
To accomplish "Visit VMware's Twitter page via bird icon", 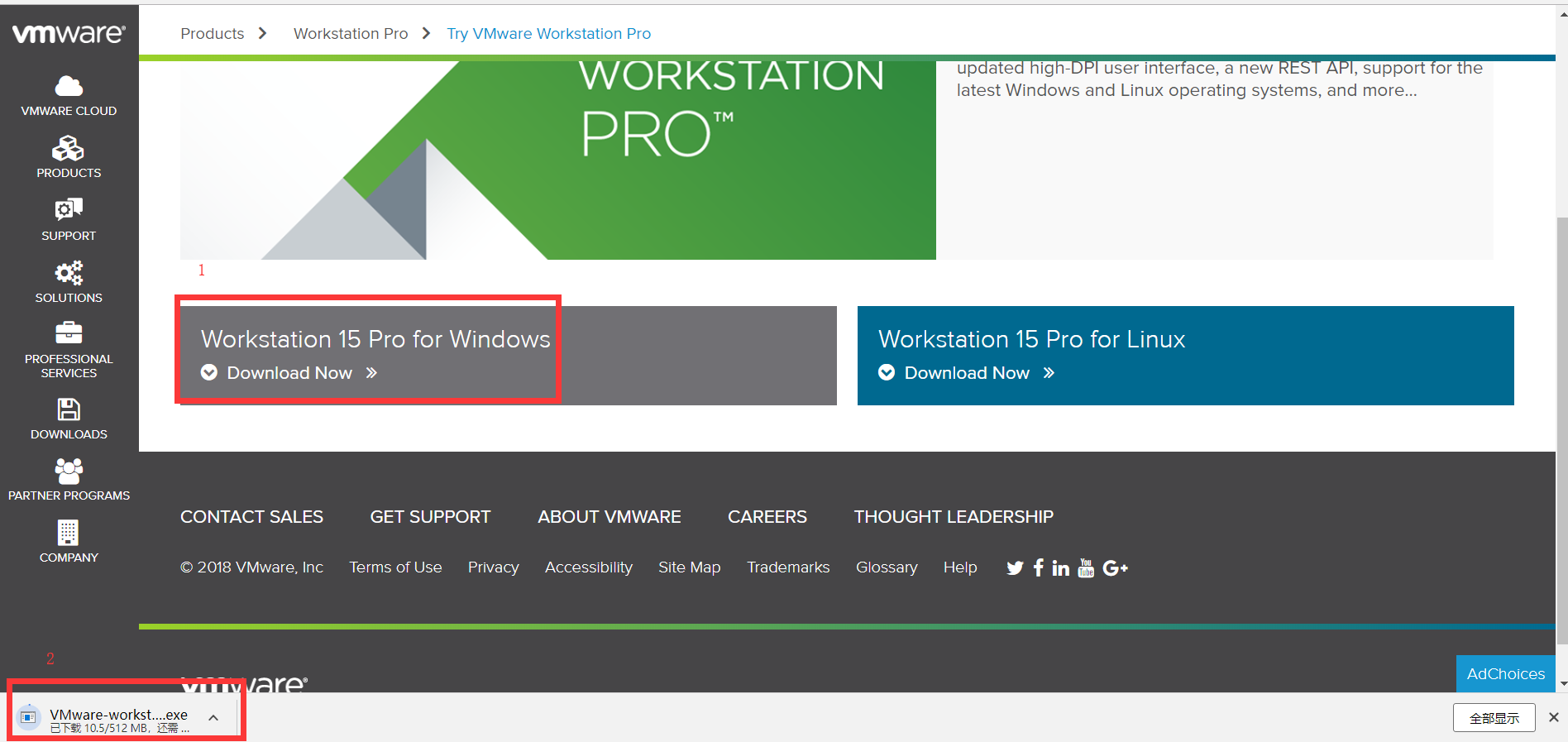I will [x=1015, y=567].
